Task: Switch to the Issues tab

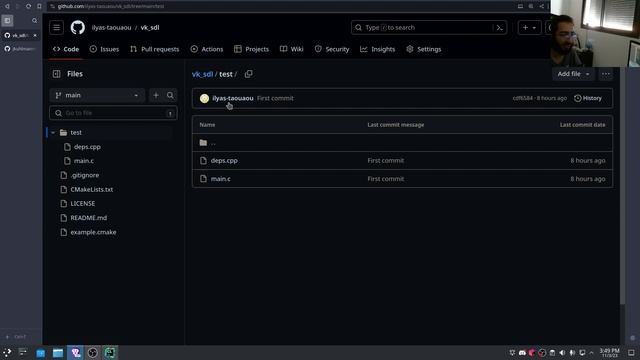Action: click(x=104, y=49)
